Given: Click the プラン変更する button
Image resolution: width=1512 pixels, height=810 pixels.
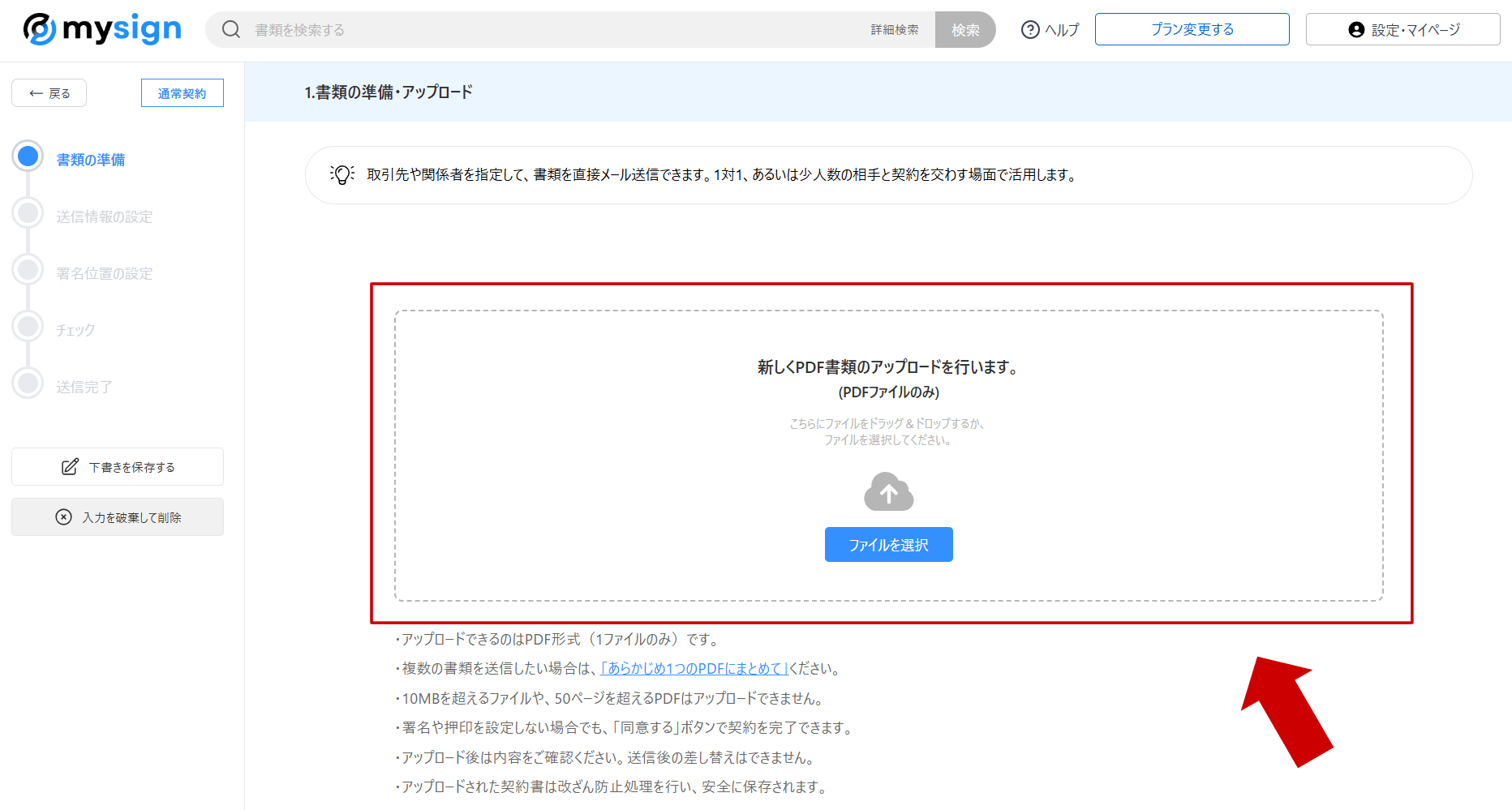Looking at the screenshot, I should pyautogui.click(x=1192, y=28).
